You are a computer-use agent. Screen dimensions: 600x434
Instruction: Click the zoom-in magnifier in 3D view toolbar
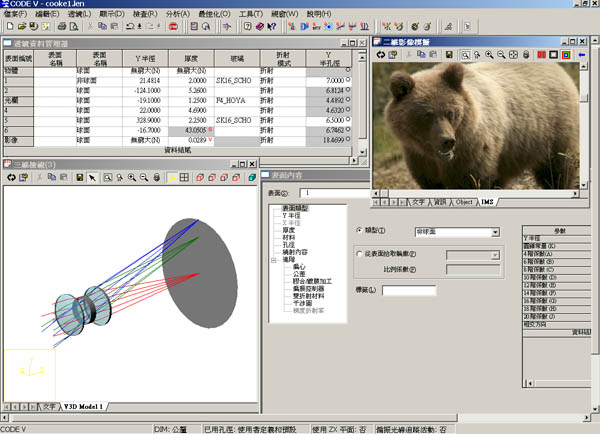(x=131, y=177)
